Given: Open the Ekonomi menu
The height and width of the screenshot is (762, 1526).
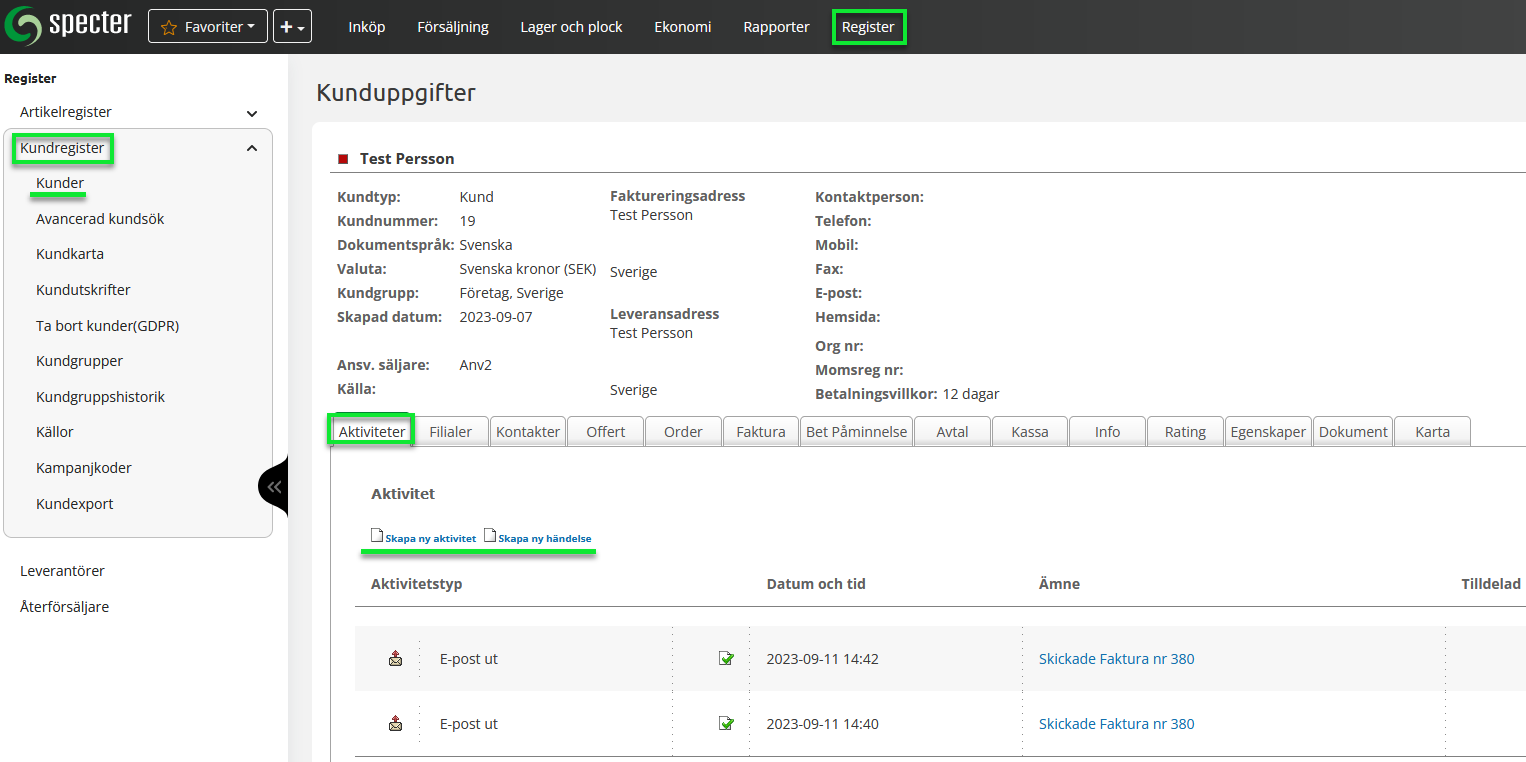Looking at the screenshot, I should click(x=682, y=27).
